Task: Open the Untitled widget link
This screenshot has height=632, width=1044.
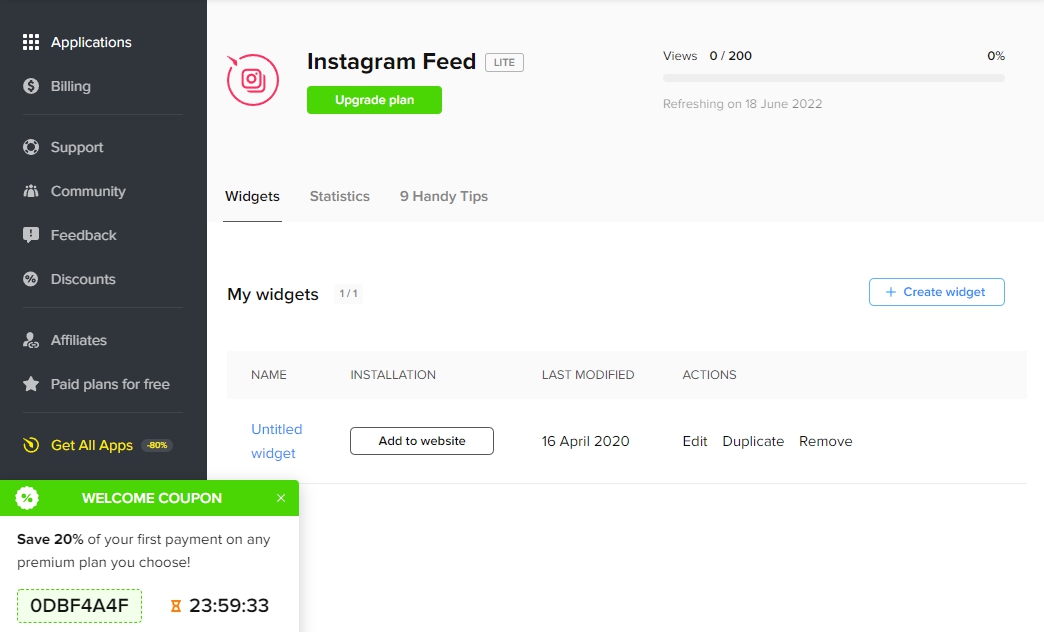Action: [277, 440]
